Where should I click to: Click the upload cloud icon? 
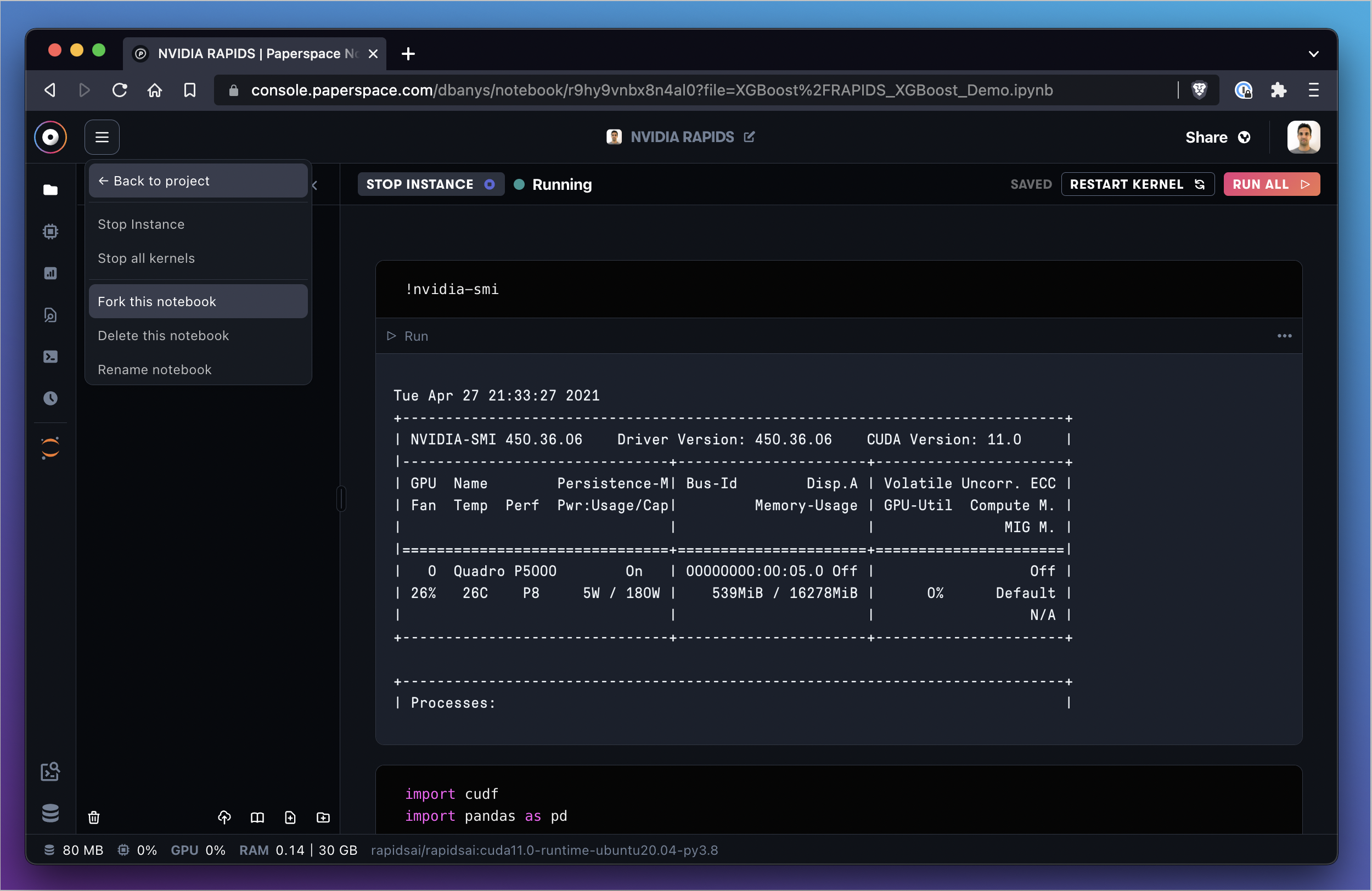pyautogui.click(x=224, y=817)
